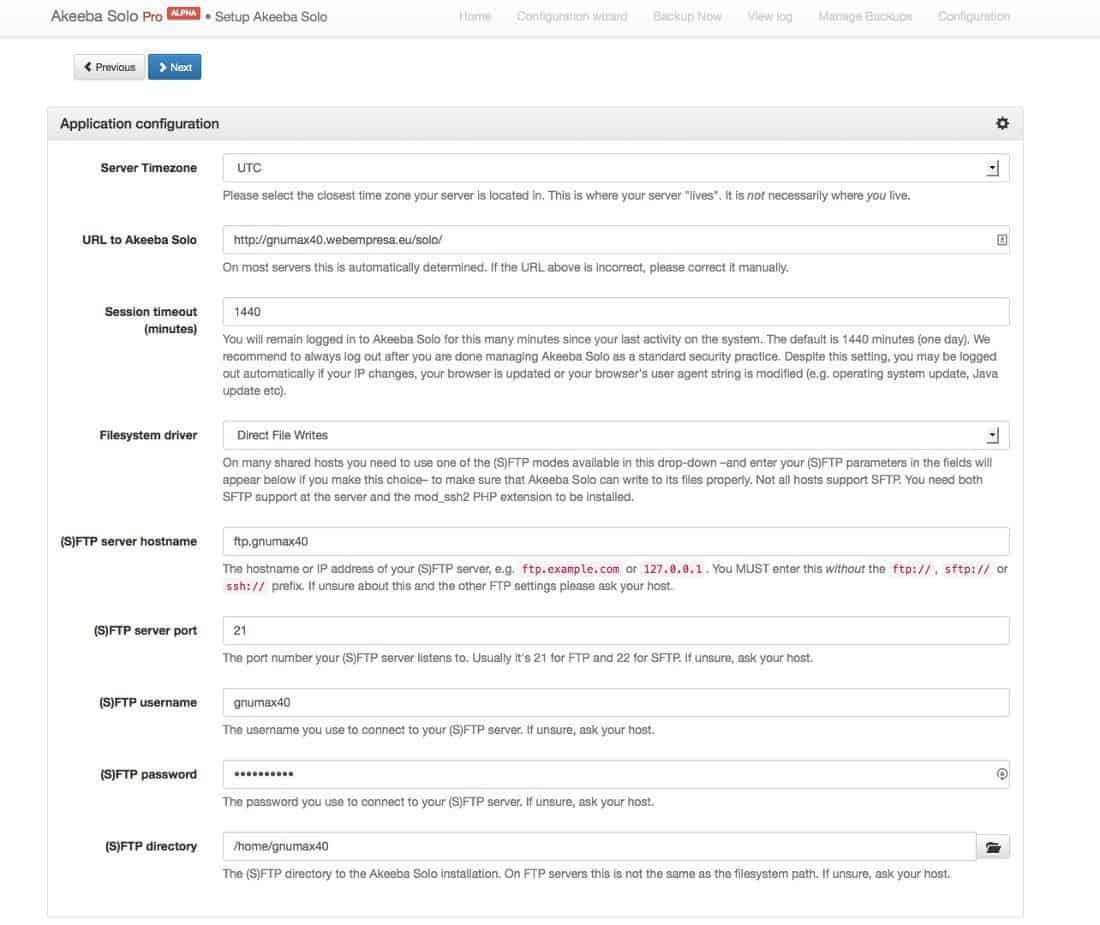This screenshot has width=1100, height=925.
Task: Open folder browser icon beside (S)FTP directory
Action: coord(993,847)
